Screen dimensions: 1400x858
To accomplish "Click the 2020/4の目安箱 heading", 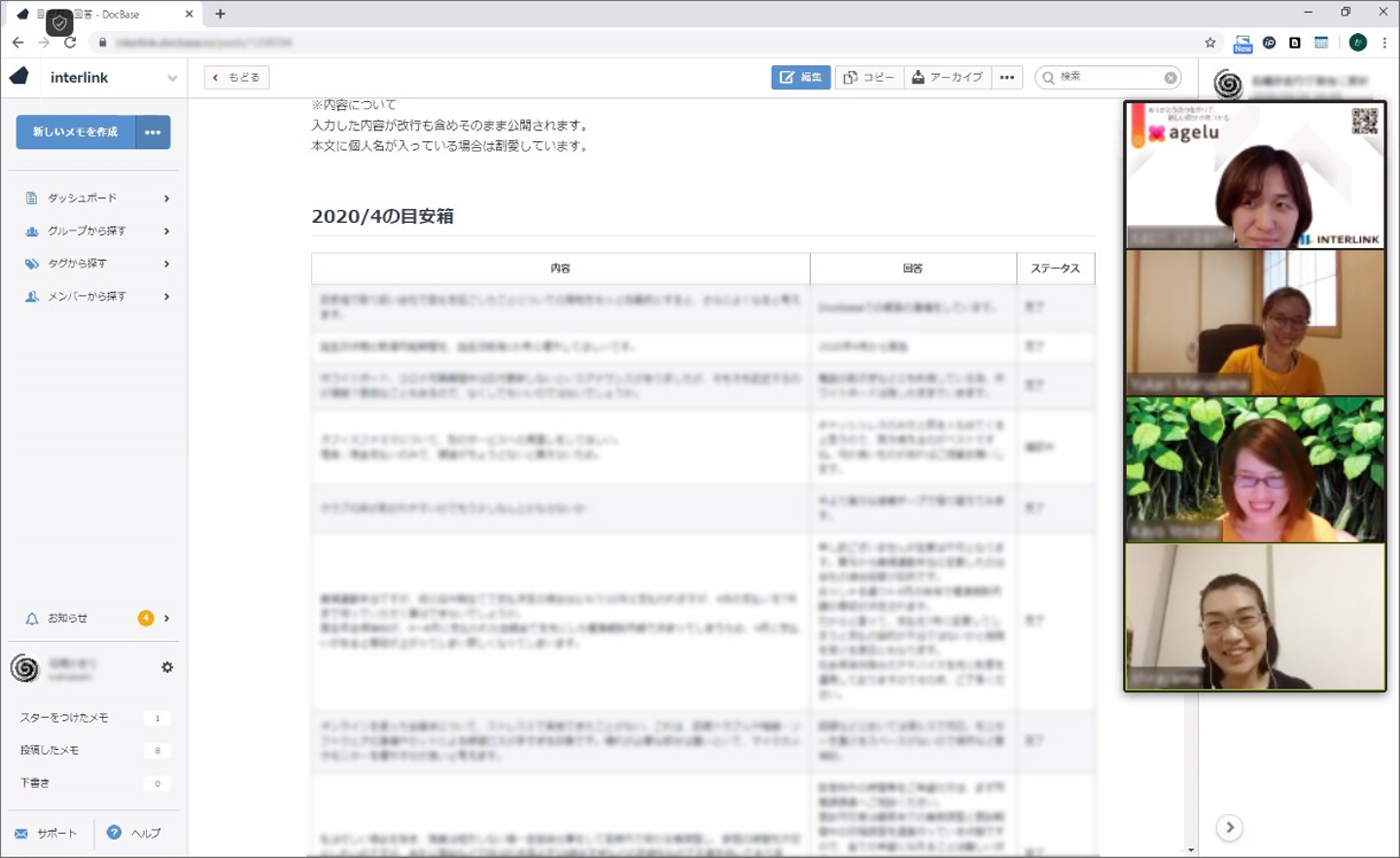I will 382,217.
